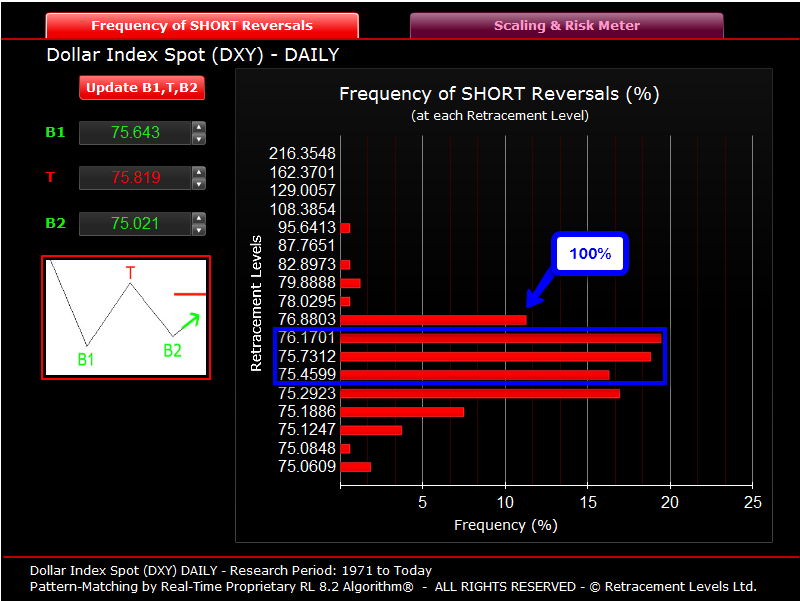
Task: Switch to Scaling & Risk Meter tab
Action: [x=566, y=26]
